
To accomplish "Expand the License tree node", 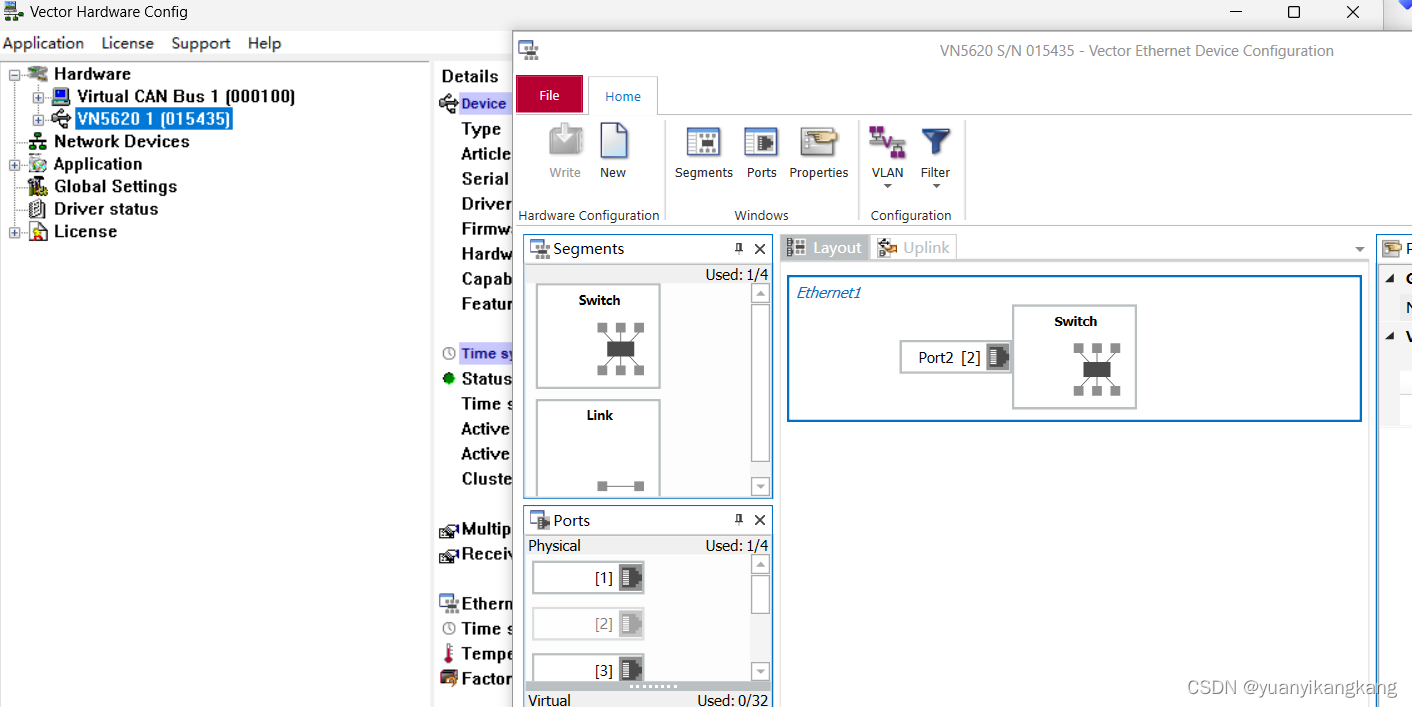I will (x=15, y=233).
